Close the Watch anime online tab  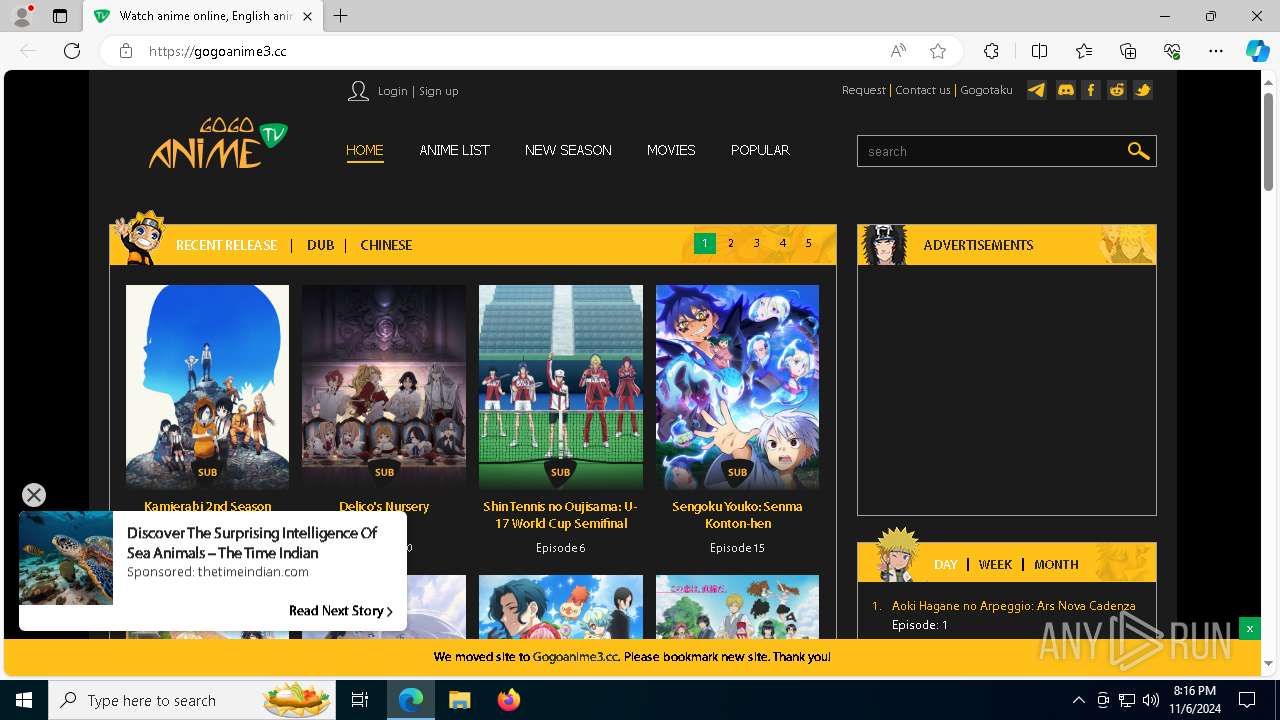click(307, 16)
